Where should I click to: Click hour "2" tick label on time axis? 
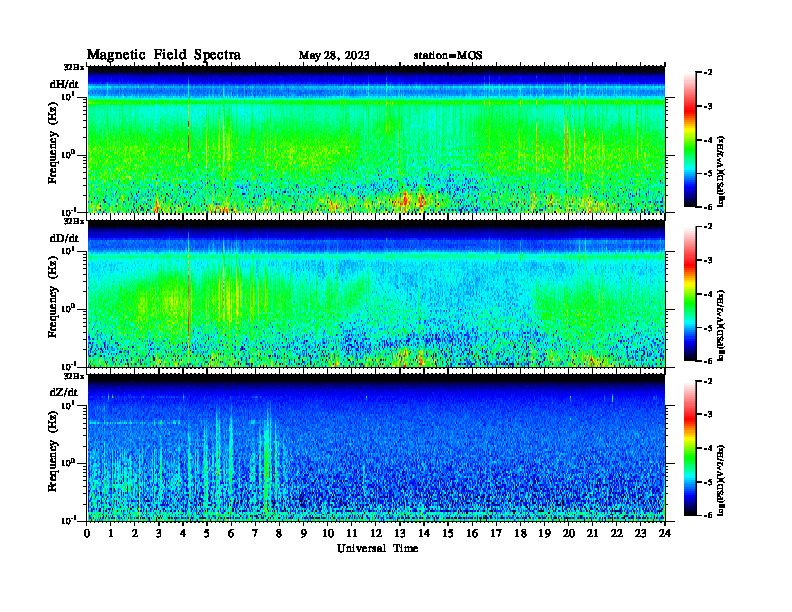pos(135,534)
